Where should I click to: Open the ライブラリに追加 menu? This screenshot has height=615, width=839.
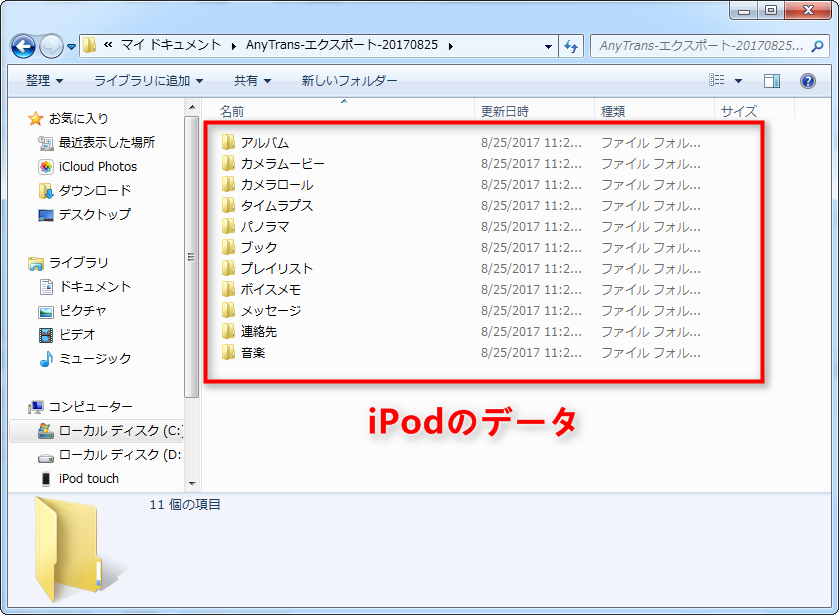(x=148, y=80)
